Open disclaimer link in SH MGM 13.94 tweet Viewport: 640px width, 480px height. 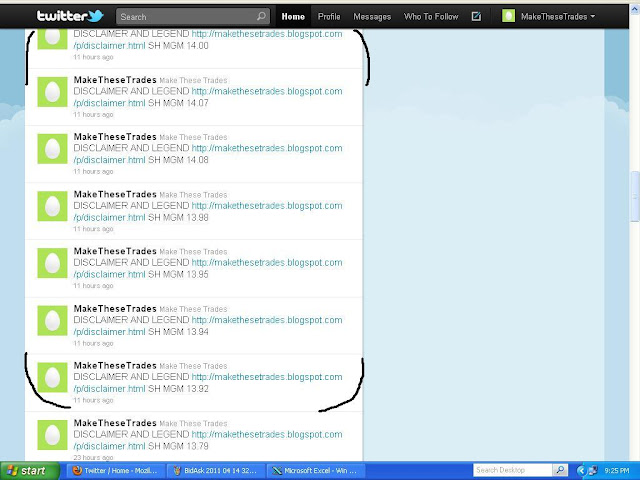click(267, 320)
